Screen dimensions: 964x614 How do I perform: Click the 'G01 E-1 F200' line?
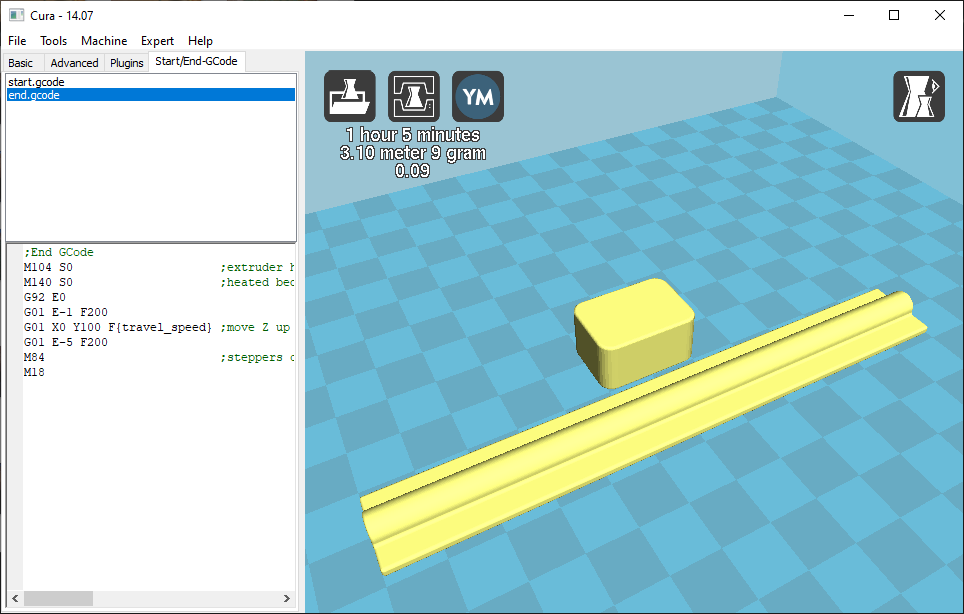click(66, 312)
